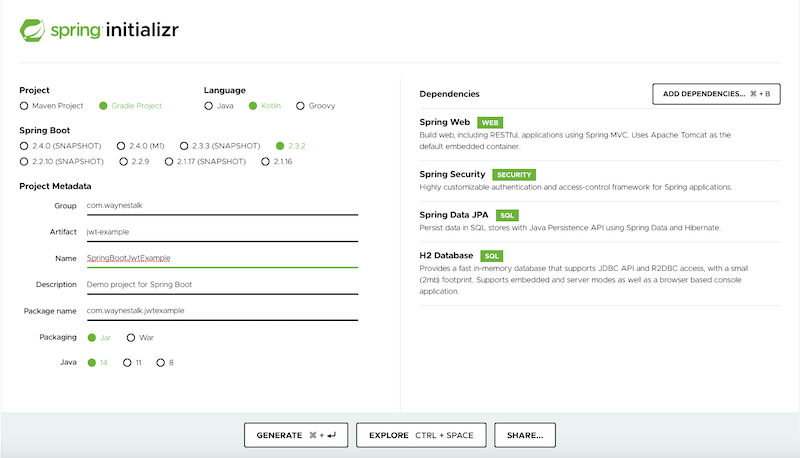
Task: Click the Spring Web dependency title
Action: (444, 122)
